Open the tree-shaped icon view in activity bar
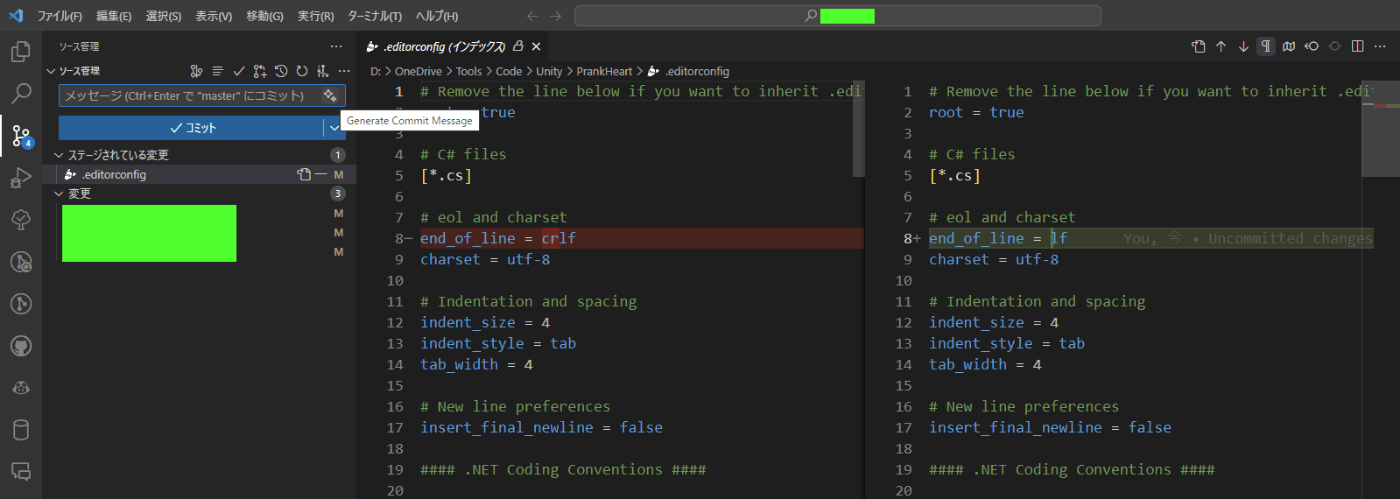This screenshot has height=499, width=1400. pyautogui.click(x=20, y=220)
